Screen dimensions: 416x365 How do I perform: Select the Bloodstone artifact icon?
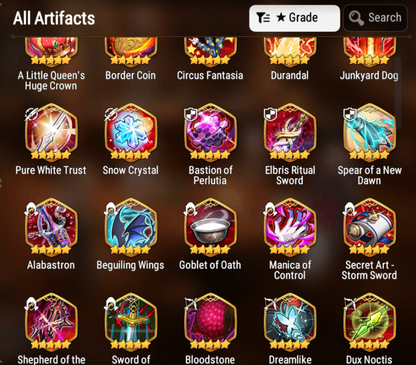tap(210, 322)
